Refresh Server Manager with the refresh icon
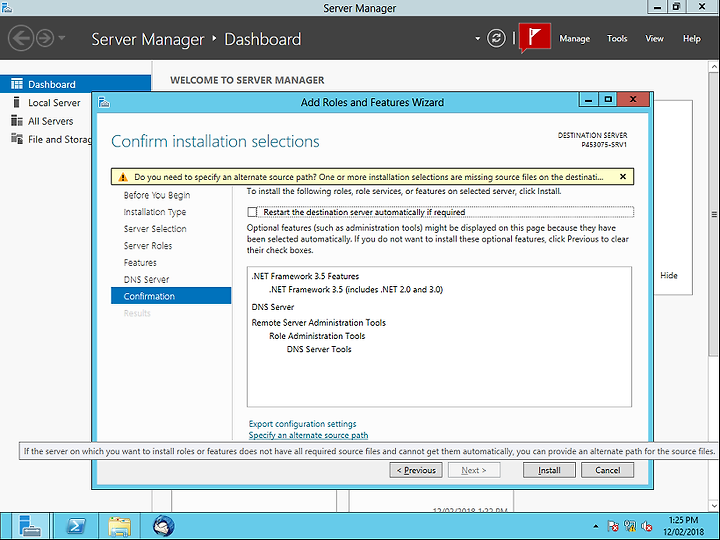The width and height of the screenshot is (720, 540). (496, 38)
